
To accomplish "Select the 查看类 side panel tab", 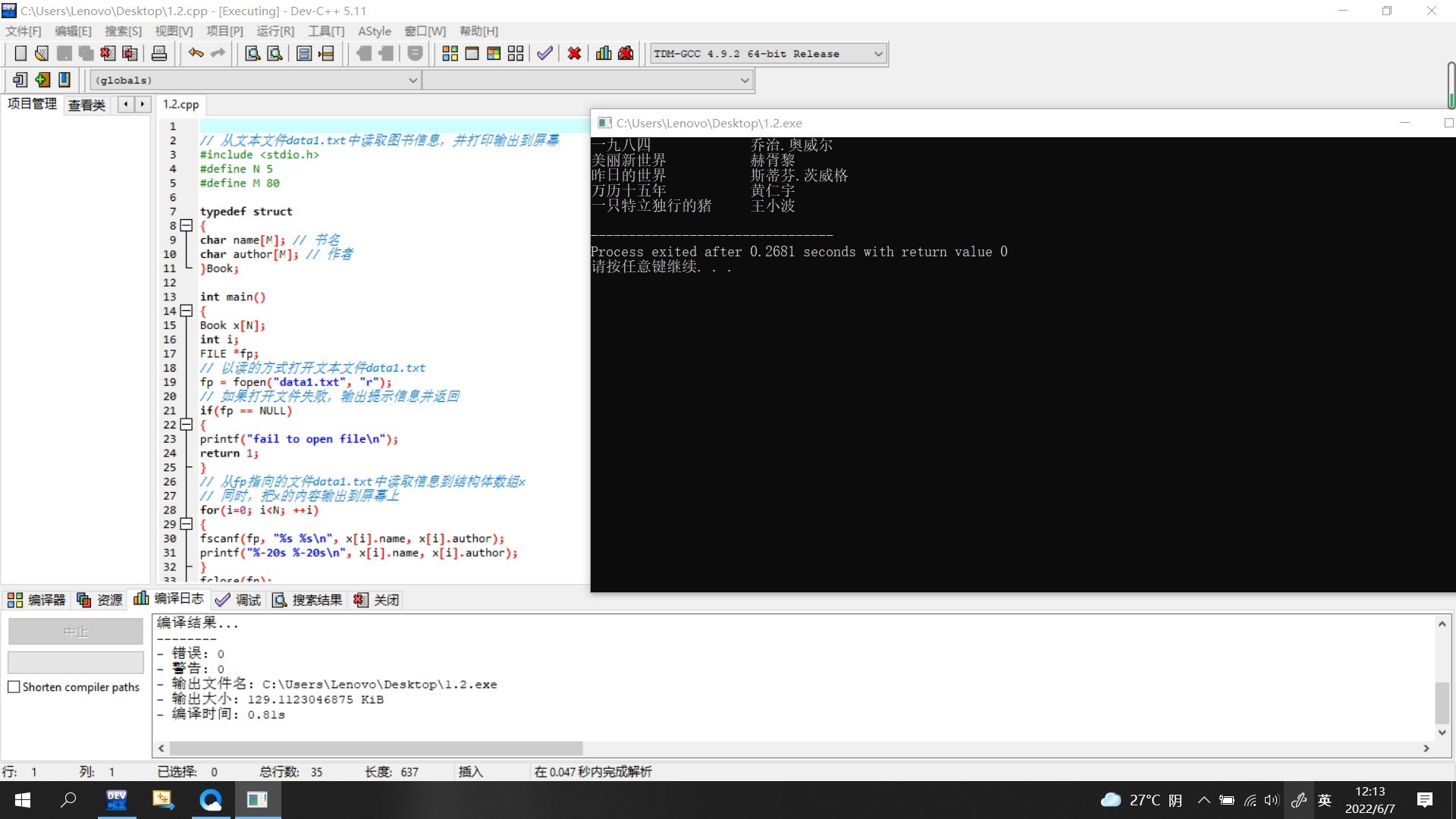I will pos(86,105).
